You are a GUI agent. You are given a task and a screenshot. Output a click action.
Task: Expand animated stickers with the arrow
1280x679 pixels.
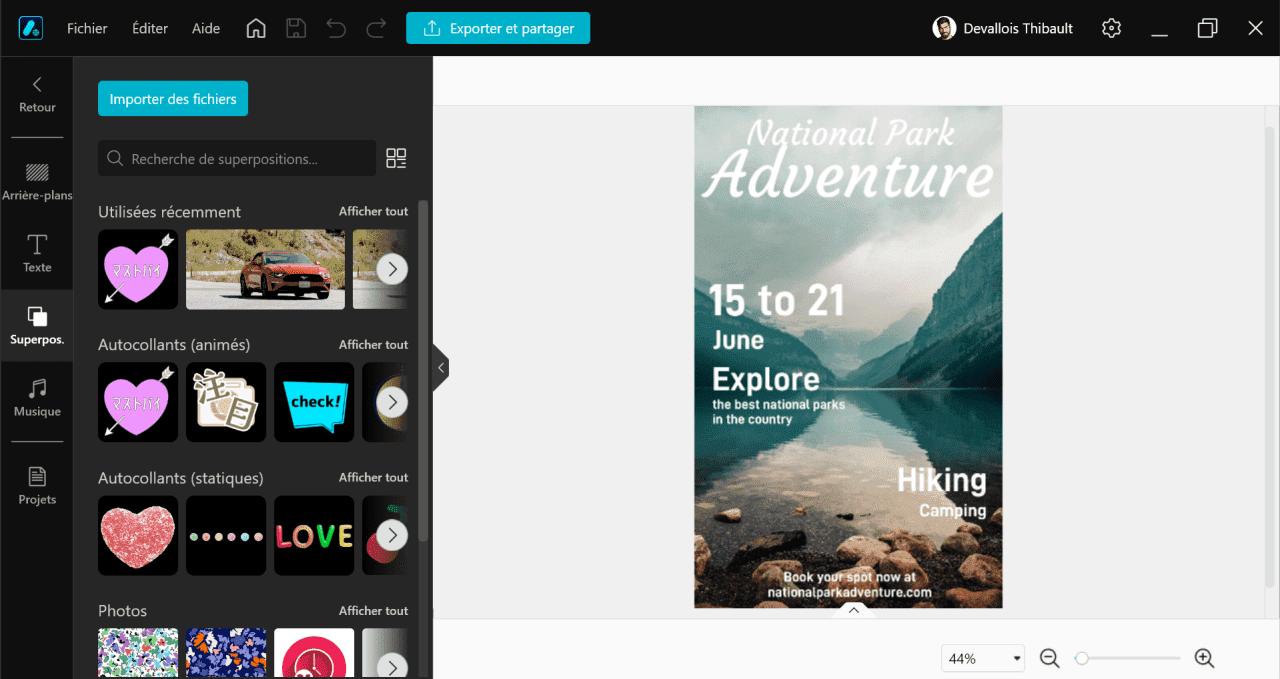(392, 402)
